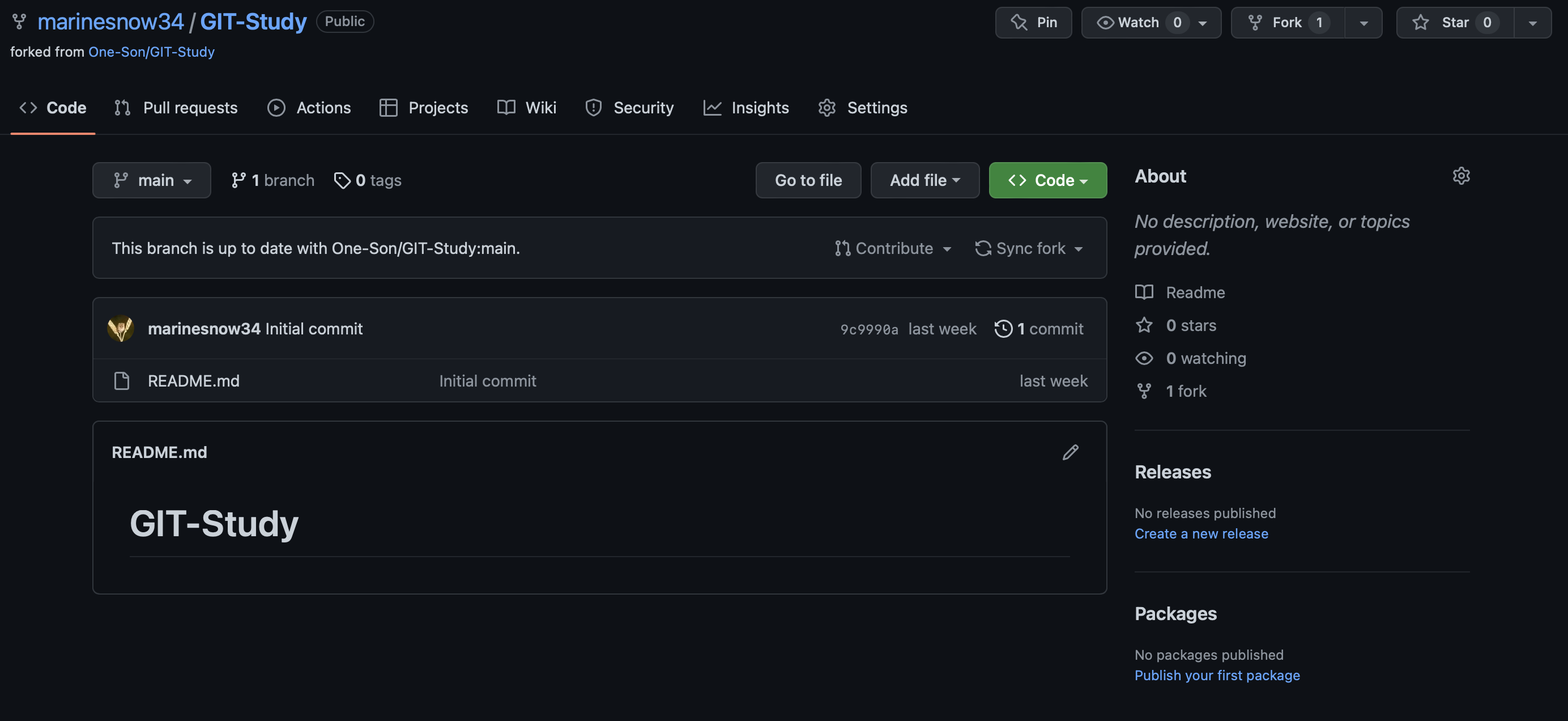The image size is (1568, 721).
Task: Expand the Contribute dropdown
Action: point(892,248)
